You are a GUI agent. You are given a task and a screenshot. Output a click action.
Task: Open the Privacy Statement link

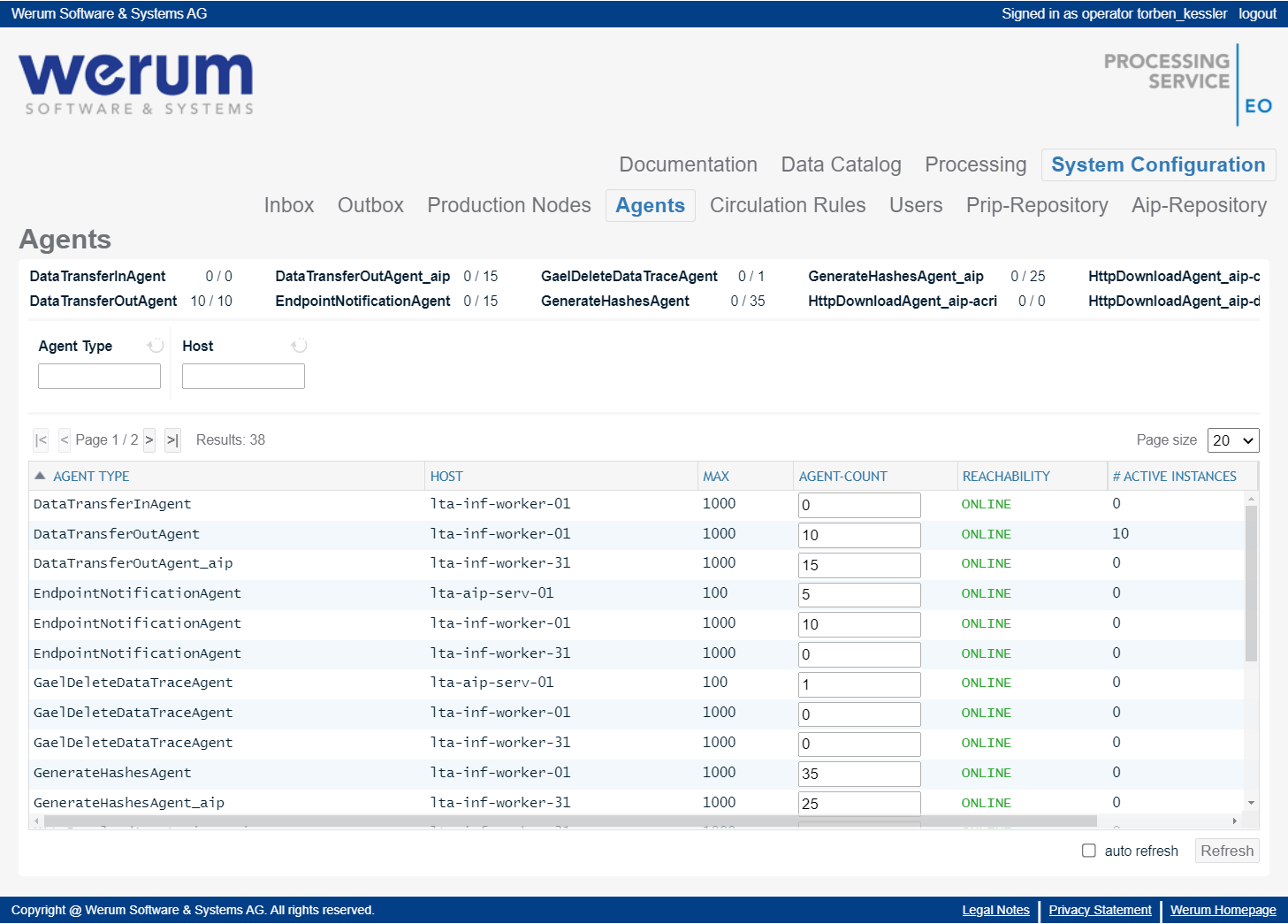click(1100, 910)
